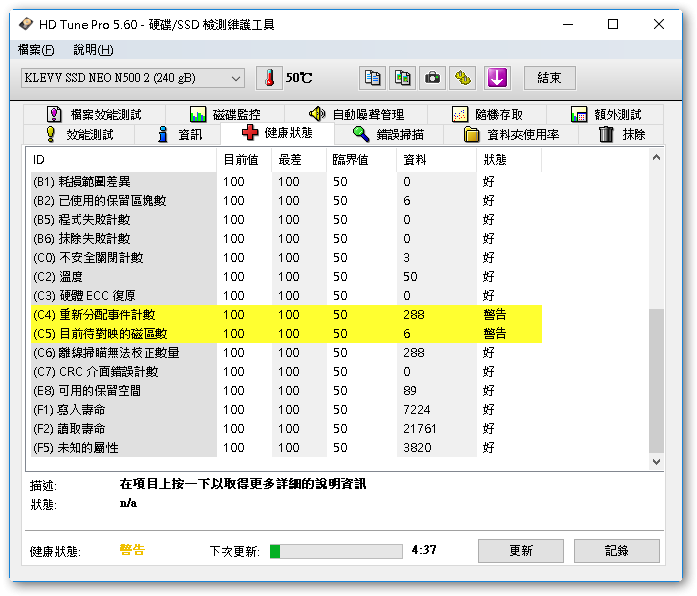Click the 狀態 column header

pyautogui.click(x=509, y=160)
